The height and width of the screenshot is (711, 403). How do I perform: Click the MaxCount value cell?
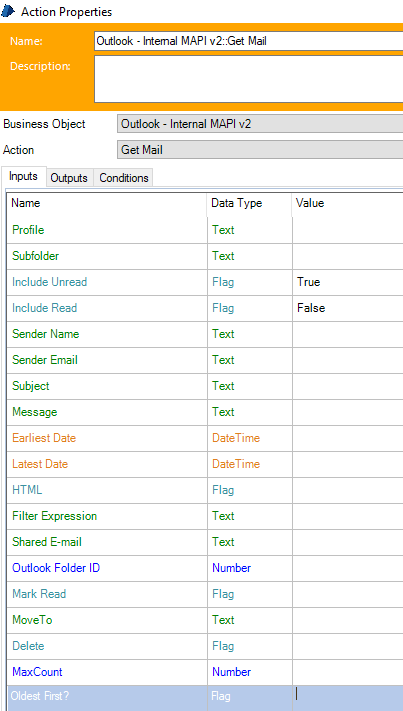(x=348, y=672)
